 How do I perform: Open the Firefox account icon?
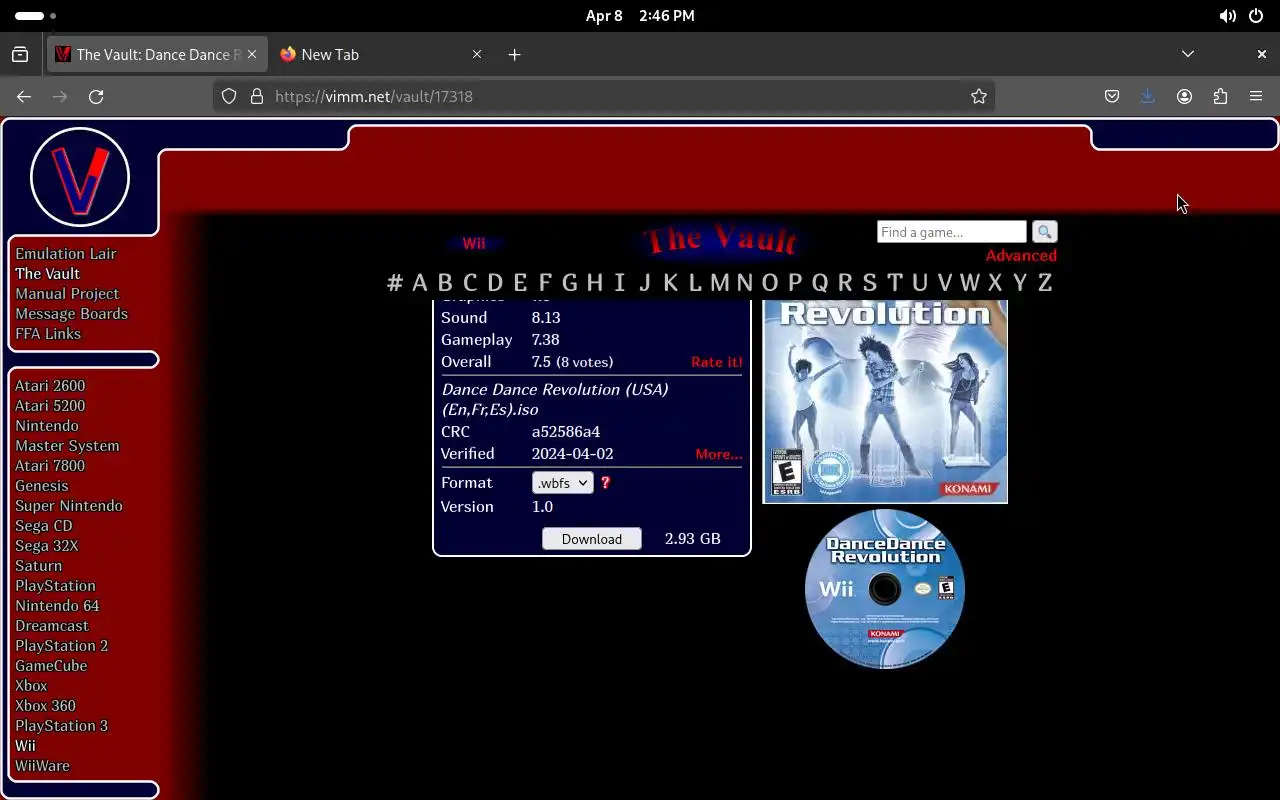pos(1184,96)
